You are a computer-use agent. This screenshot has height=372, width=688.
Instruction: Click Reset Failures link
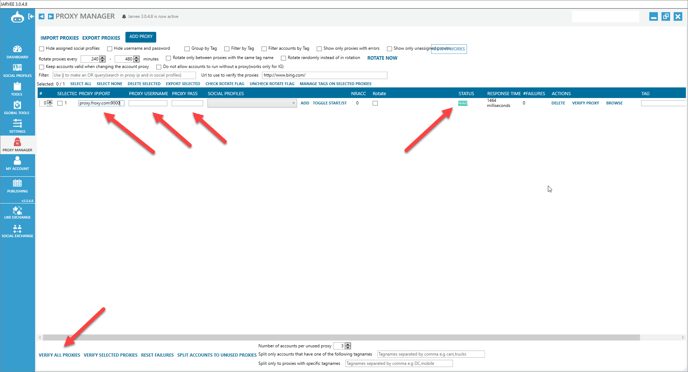[x=157, y=355]
